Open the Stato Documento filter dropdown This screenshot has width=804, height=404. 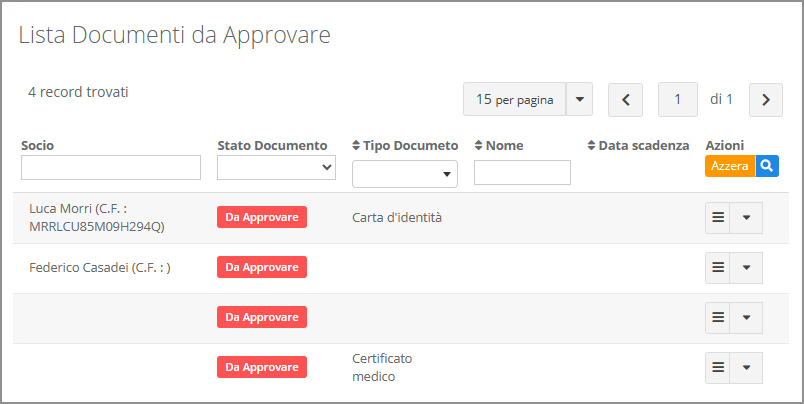tap(276, 168)
